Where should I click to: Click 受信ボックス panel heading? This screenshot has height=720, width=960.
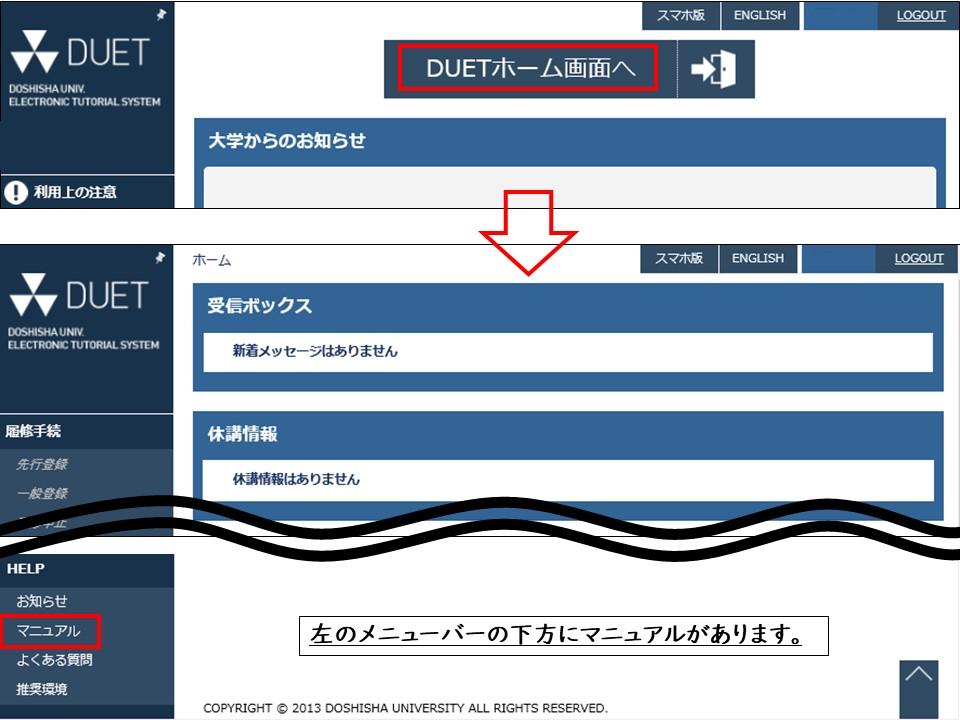pos(260,306)
